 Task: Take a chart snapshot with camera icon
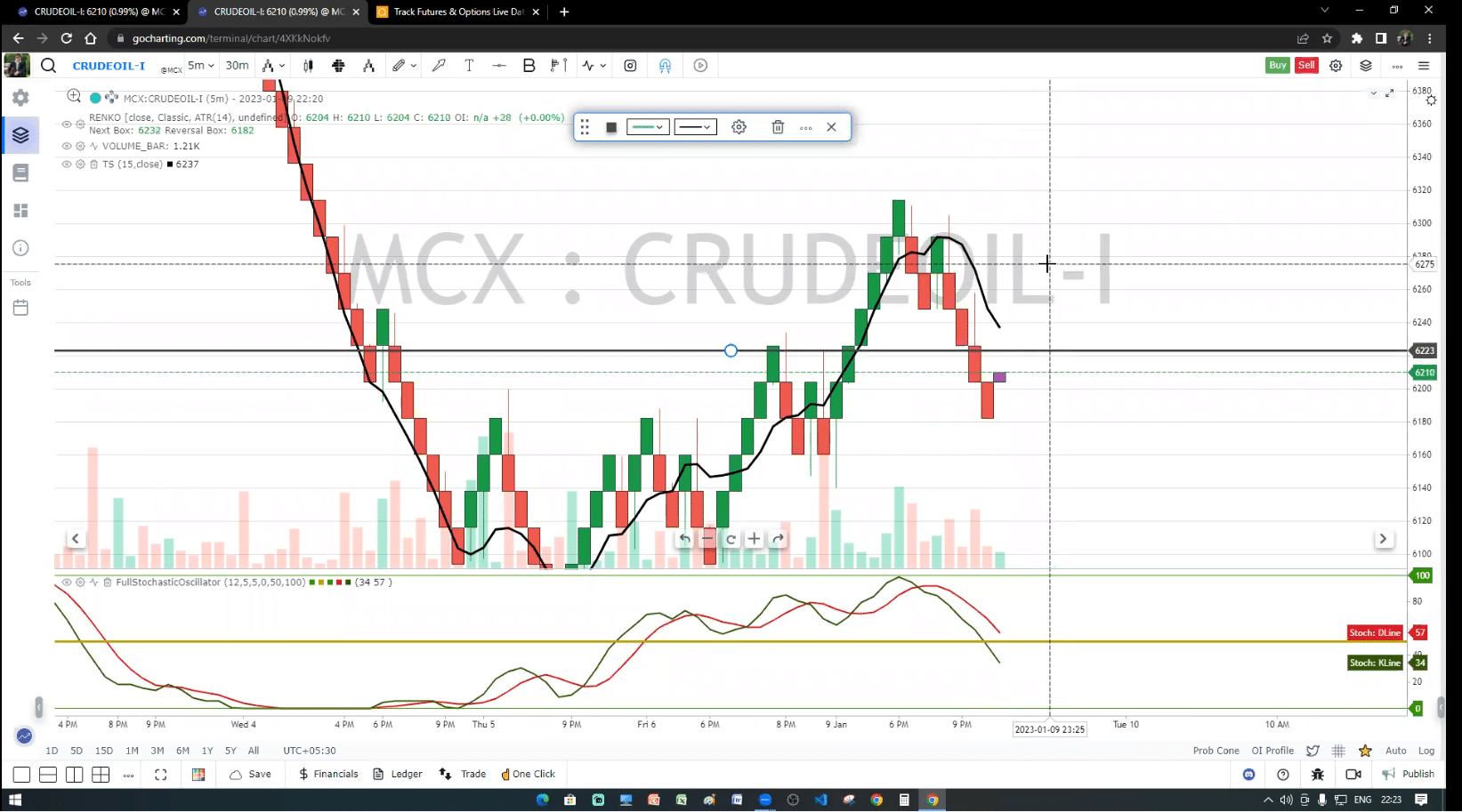click(x=630, y=65)
